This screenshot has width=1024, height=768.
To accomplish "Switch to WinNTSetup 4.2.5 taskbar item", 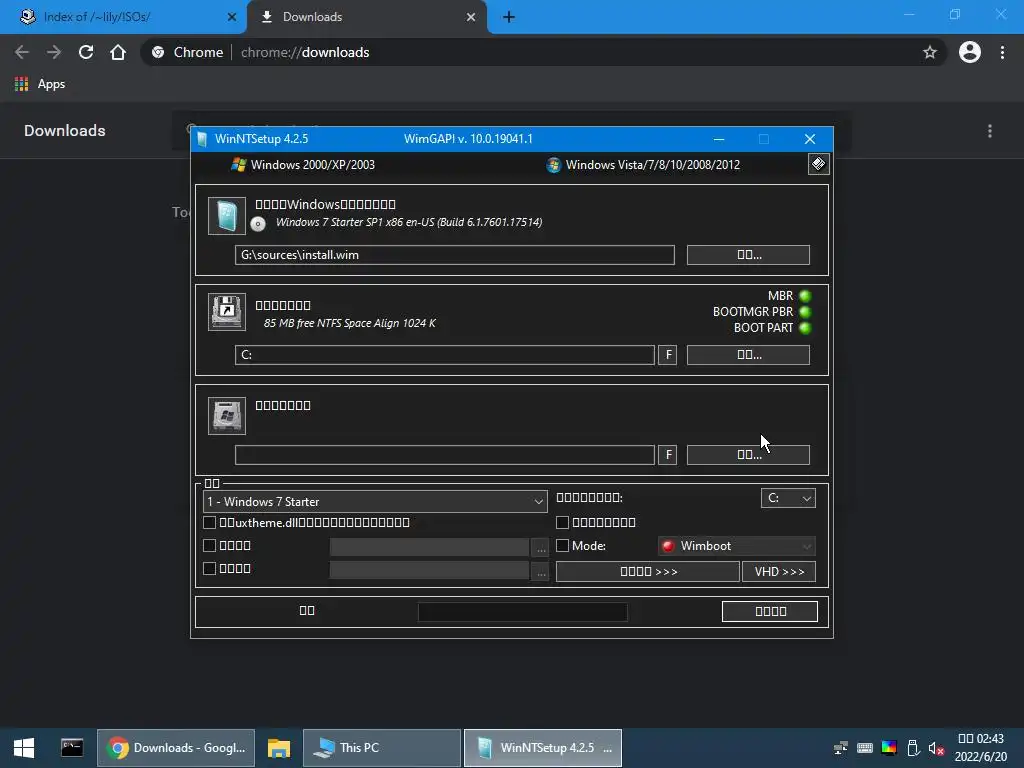I will tap(543, 748).
